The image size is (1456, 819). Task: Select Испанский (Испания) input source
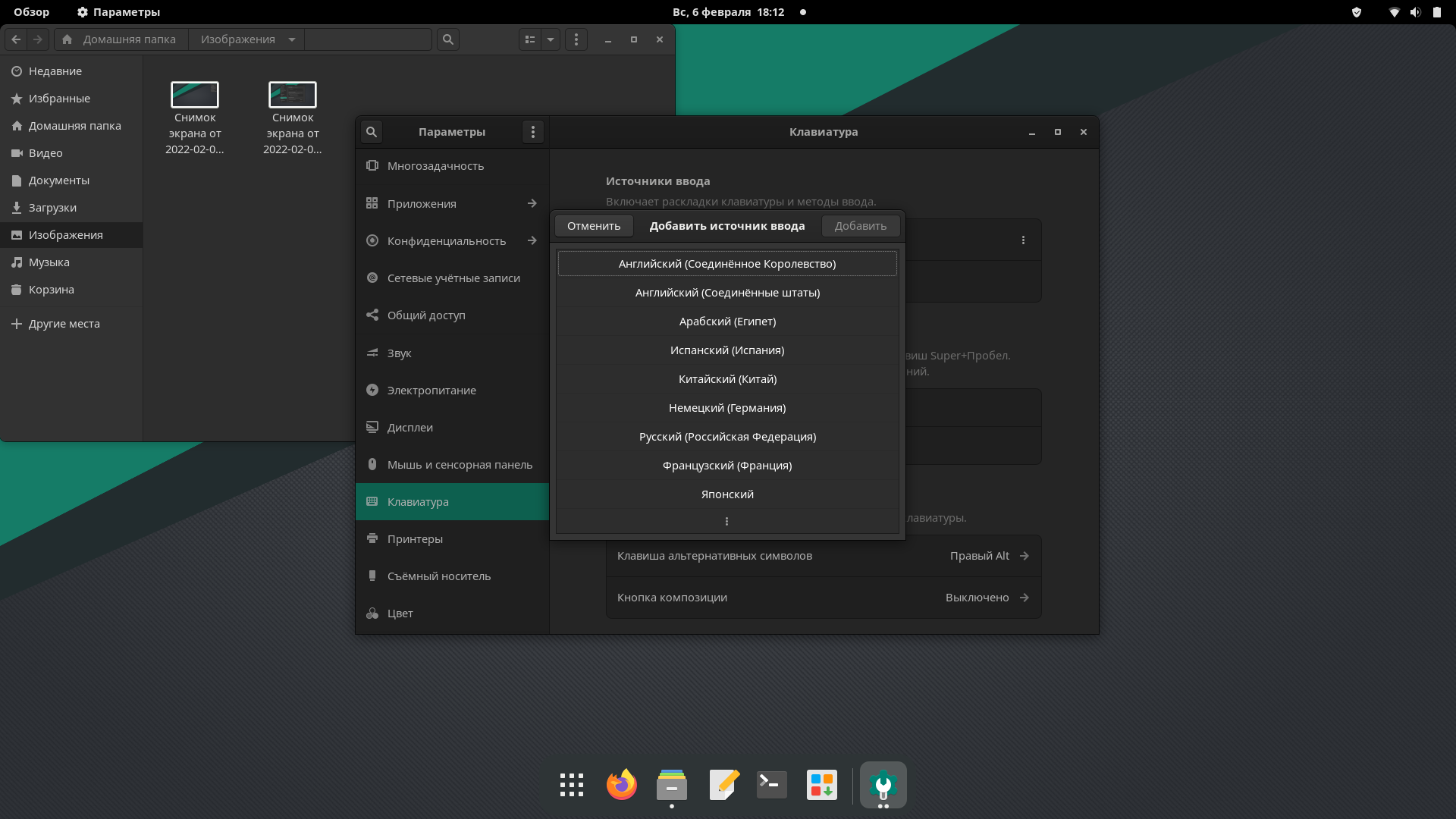[727, 350]
